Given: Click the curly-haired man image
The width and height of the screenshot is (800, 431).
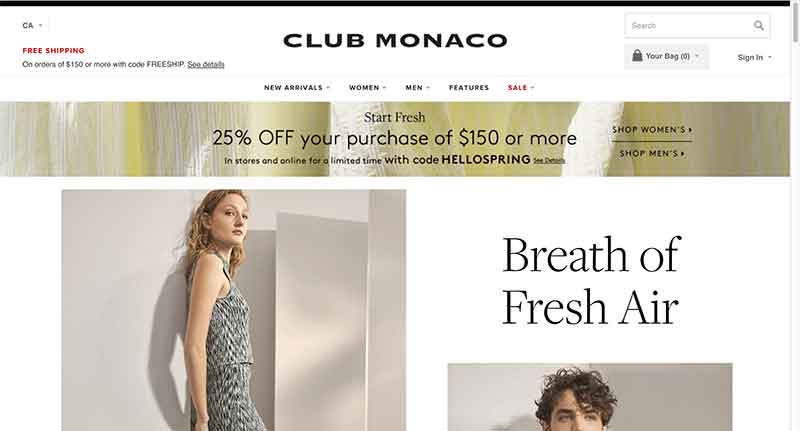Looking at the screenshot, I should pos(590,397).
